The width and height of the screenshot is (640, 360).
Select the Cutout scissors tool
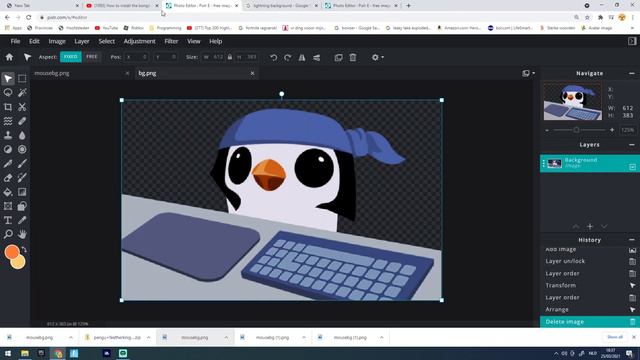(22, 107)
